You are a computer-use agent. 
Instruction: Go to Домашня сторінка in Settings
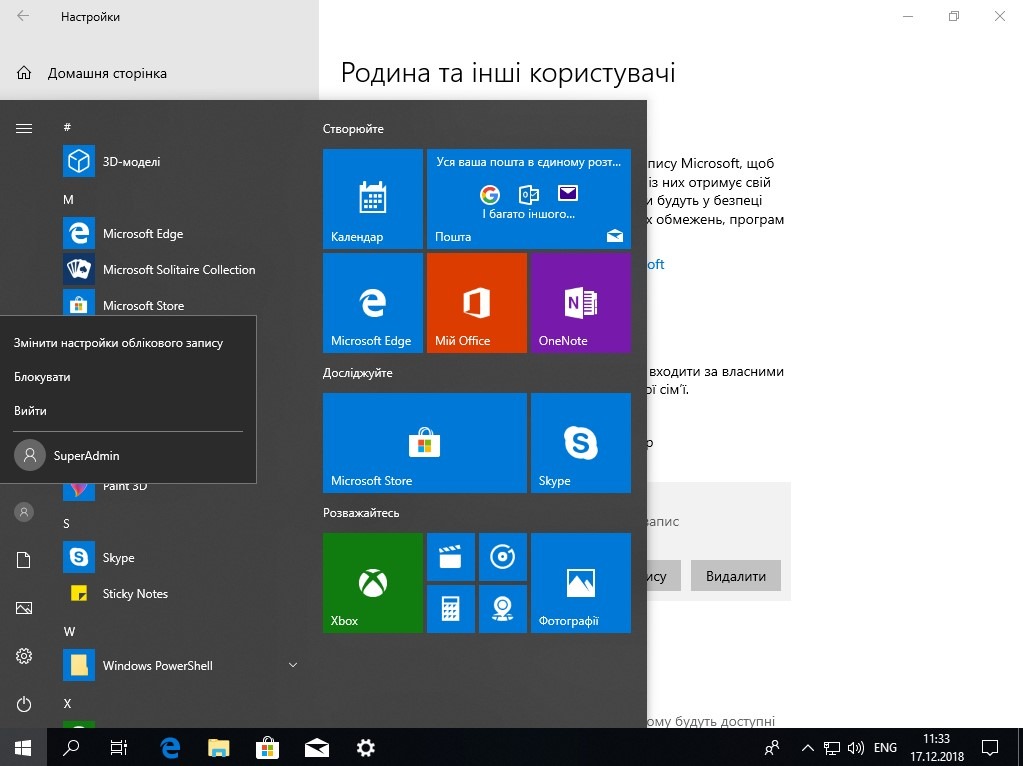[107, 73]
